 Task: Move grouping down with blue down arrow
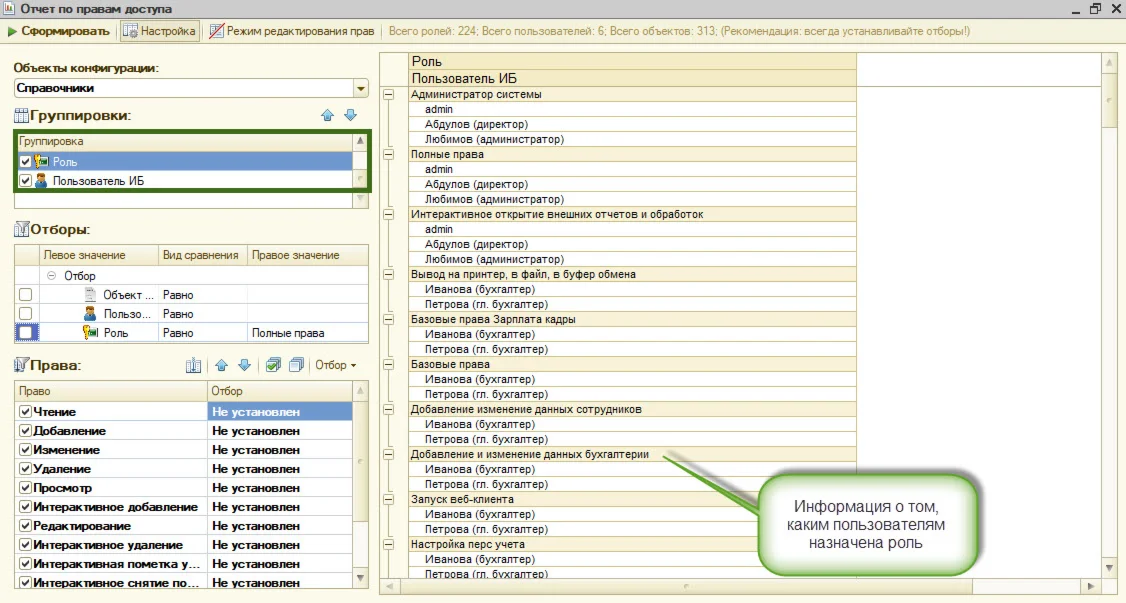point(350,116)
